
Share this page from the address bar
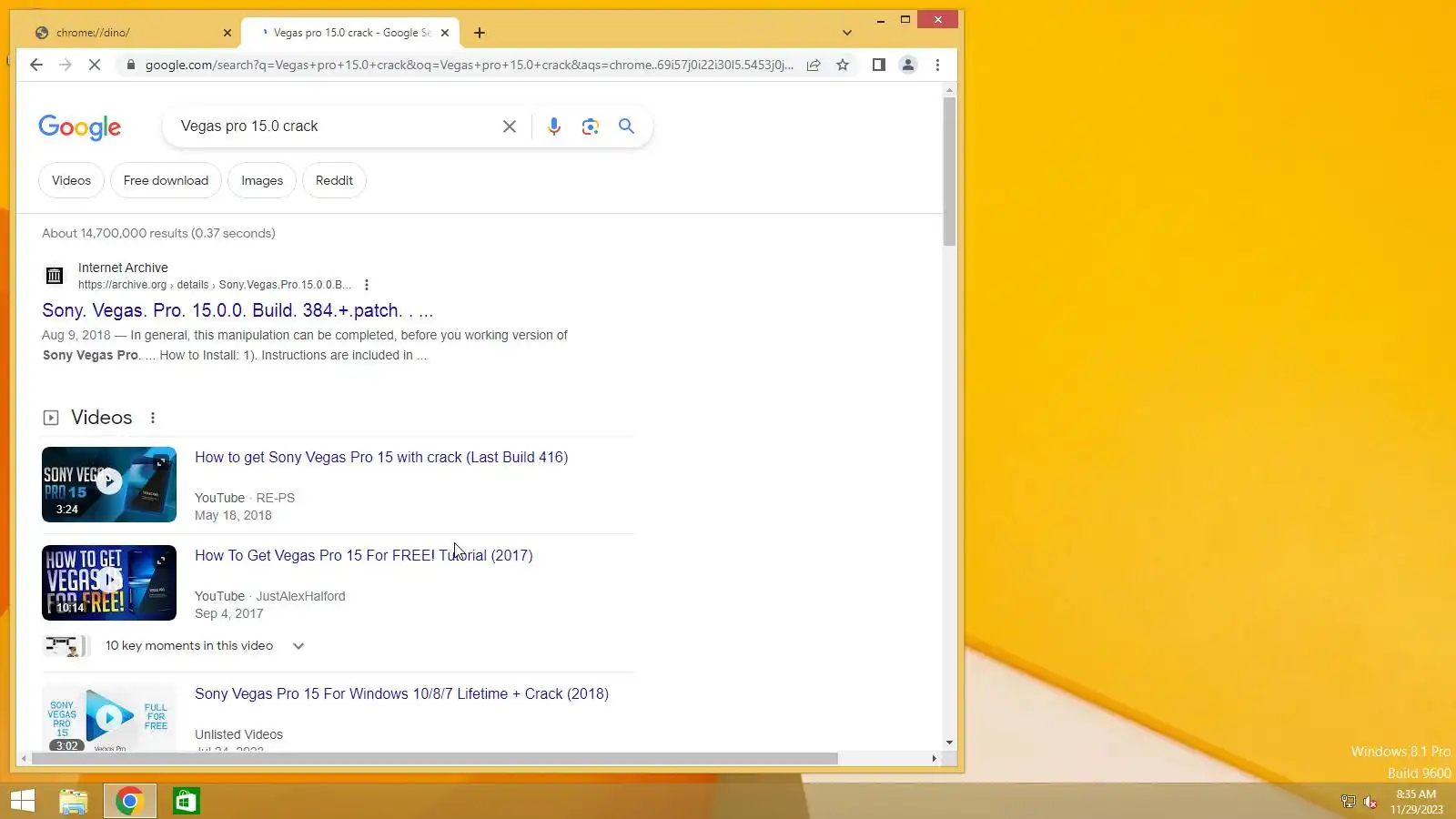click(814, 65)
